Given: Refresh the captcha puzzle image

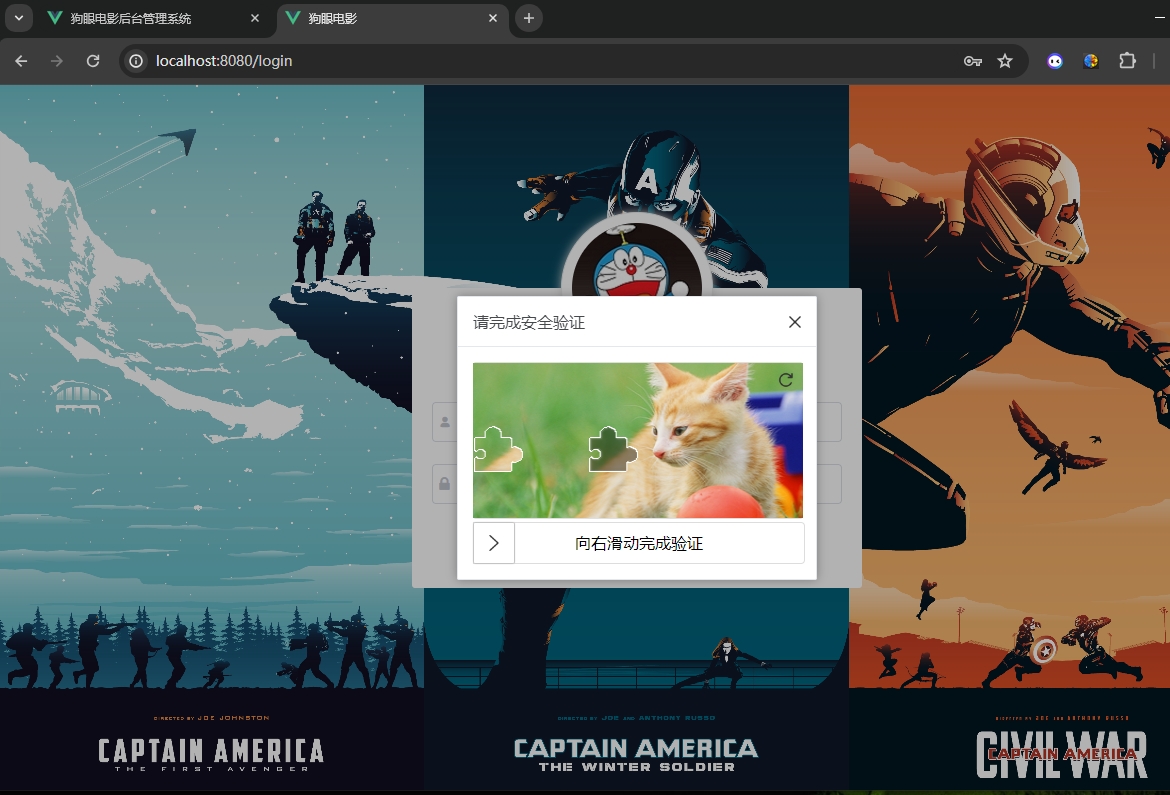Looking at the screenshot, I should tap(786, 380).
